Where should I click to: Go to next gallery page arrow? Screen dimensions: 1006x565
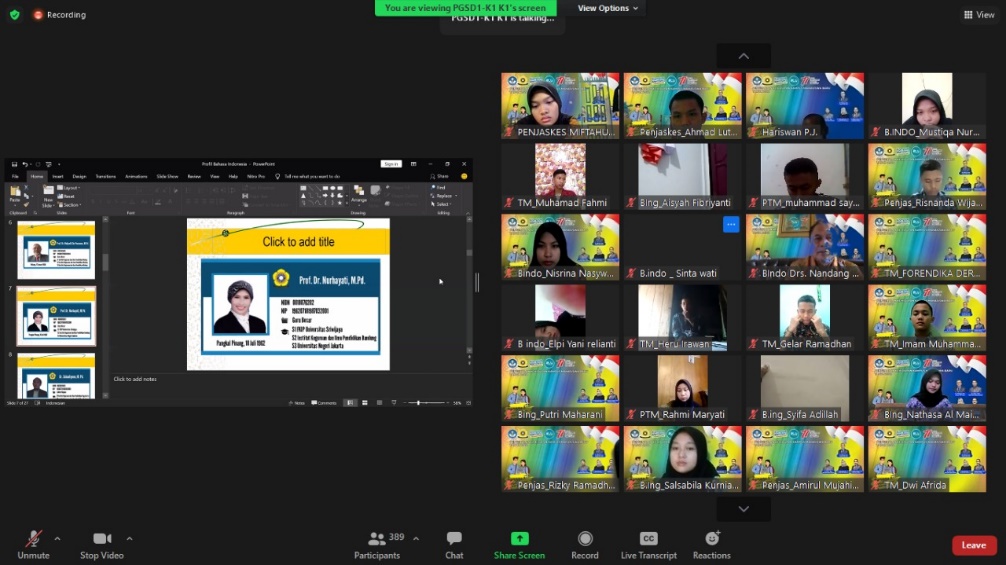[x=744, y=509]
